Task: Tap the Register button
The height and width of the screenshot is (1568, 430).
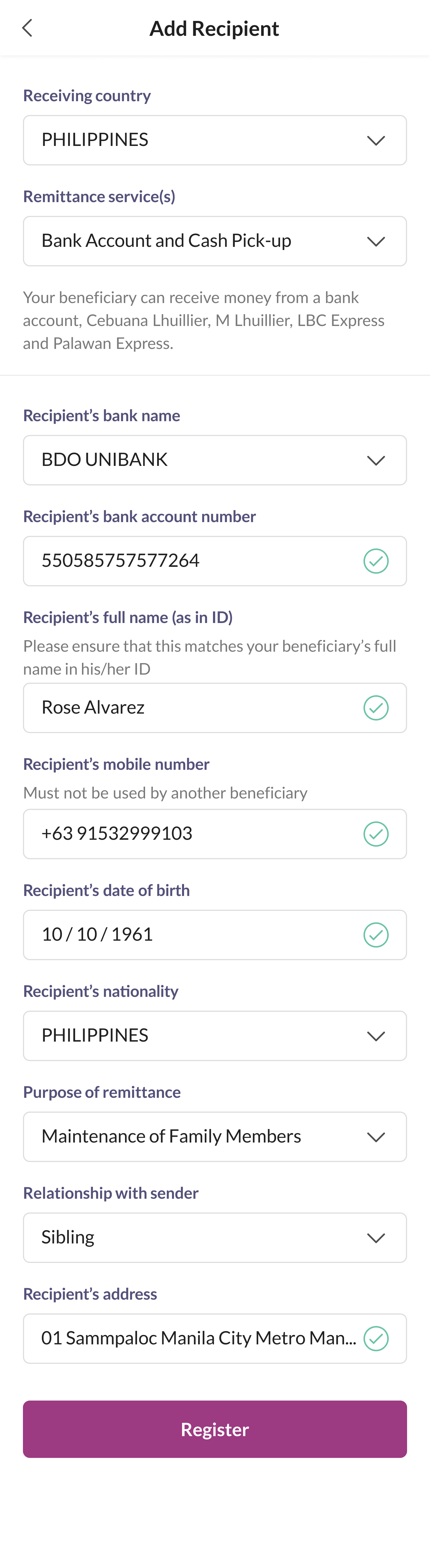Action: pos(215,1429)
